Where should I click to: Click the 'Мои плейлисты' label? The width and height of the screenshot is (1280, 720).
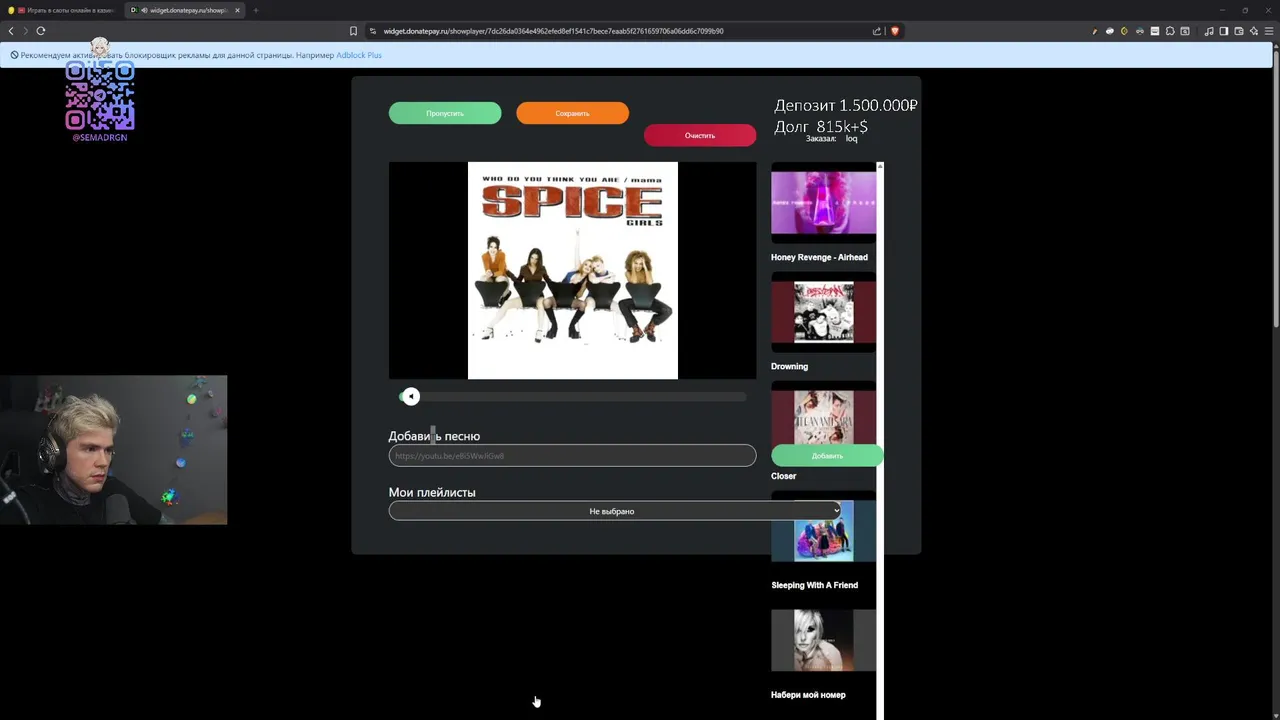point(432,492)
